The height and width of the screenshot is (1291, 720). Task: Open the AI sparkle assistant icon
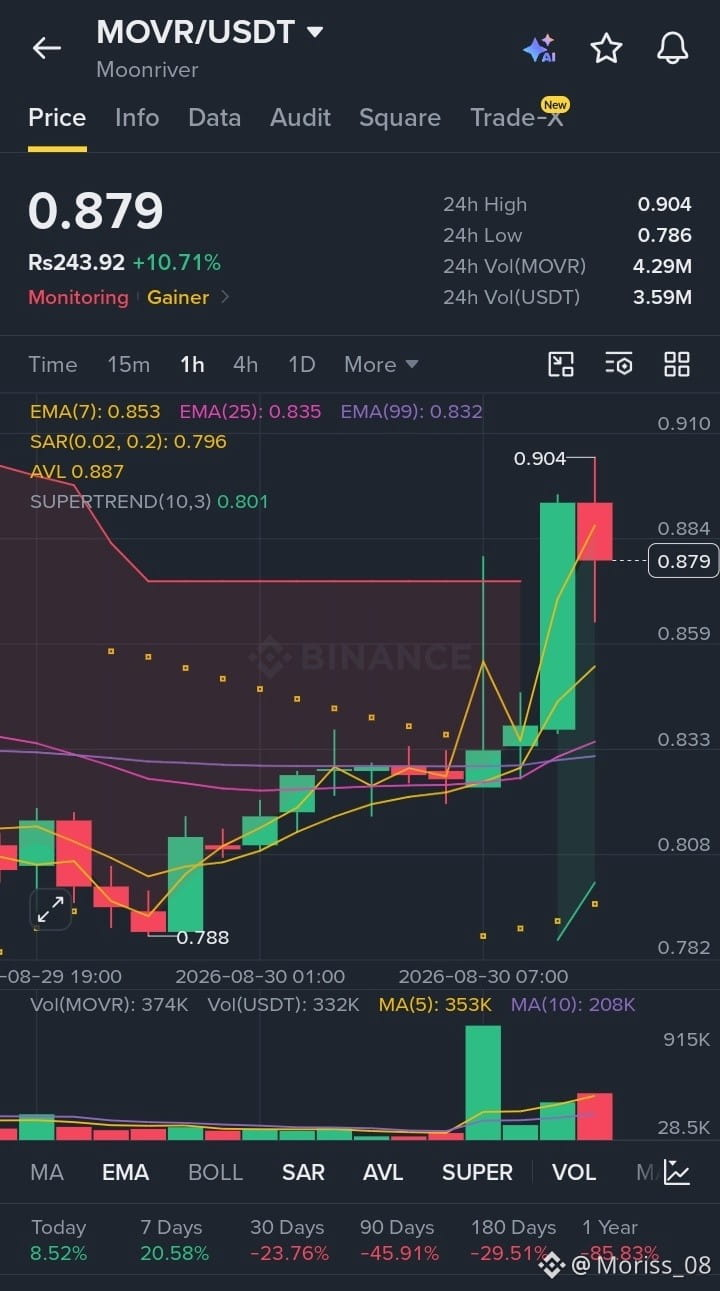pos(540,48)
